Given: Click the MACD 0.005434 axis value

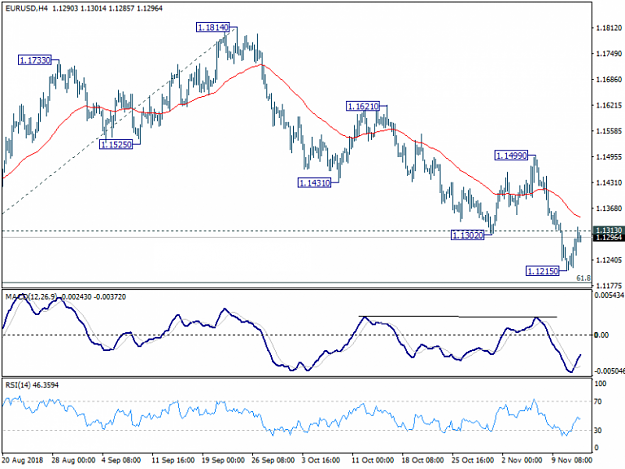Looking at the screenshot, I should pyautogui.click(x=609, y=295).
